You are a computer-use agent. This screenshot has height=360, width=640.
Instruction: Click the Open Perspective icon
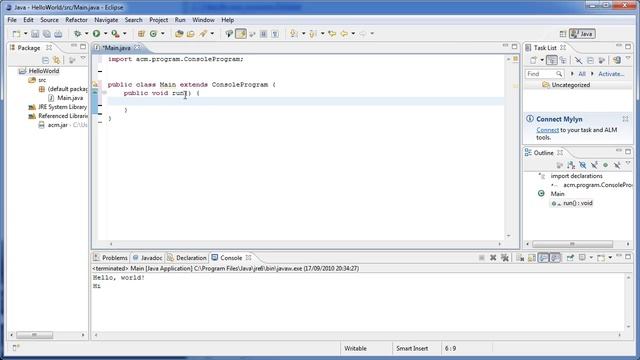[x=563, y=34]
